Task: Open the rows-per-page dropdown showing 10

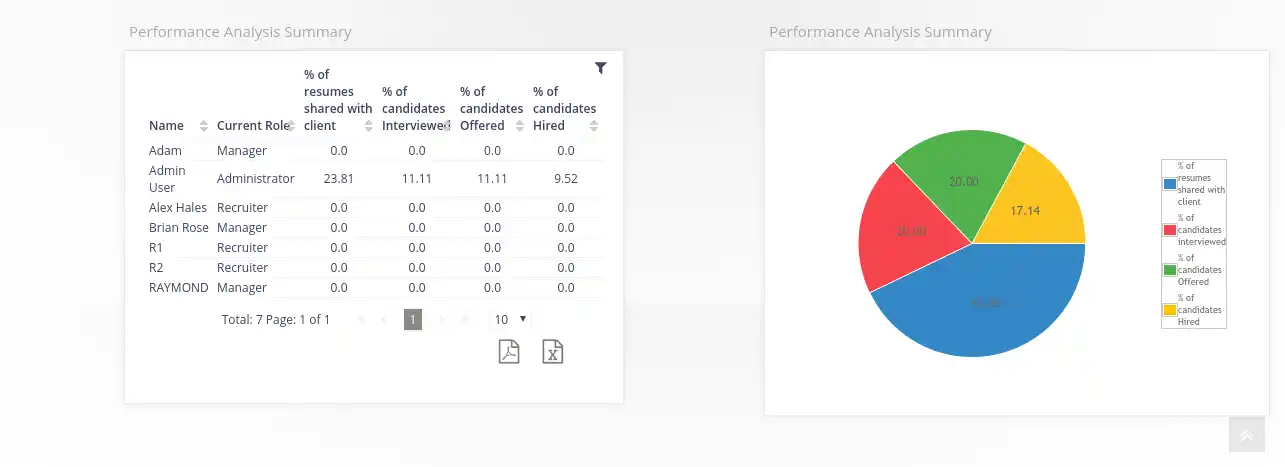Action: pos(510,319)
